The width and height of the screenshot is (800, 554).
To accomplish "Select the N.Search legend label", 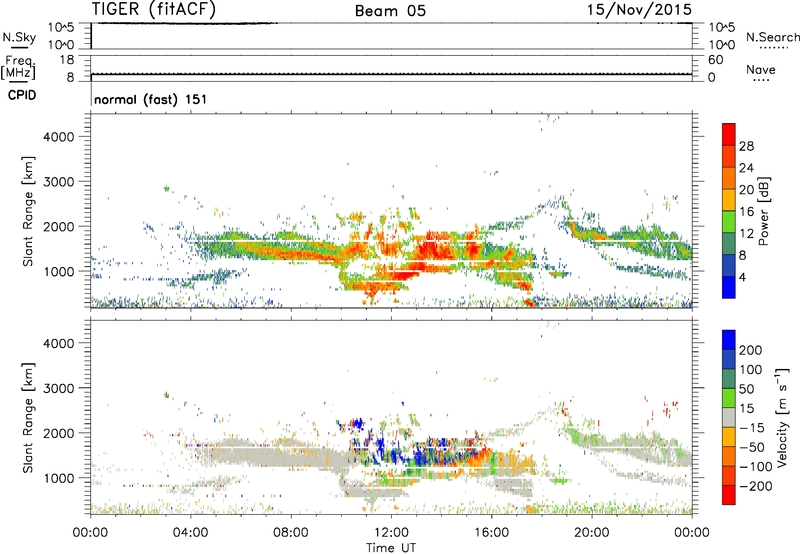I will pyautogui.click(x=773, y=37).
